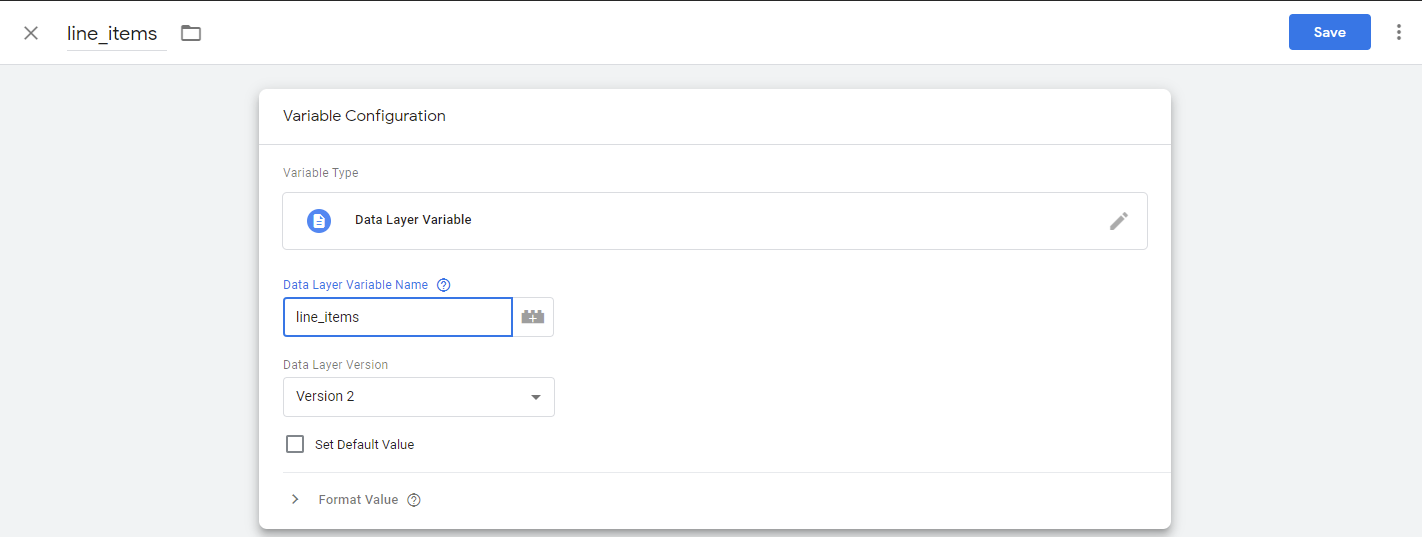Open the Data Layer Version dropdown
Viewport: 1422px width, 537px height.
[418, 397]
